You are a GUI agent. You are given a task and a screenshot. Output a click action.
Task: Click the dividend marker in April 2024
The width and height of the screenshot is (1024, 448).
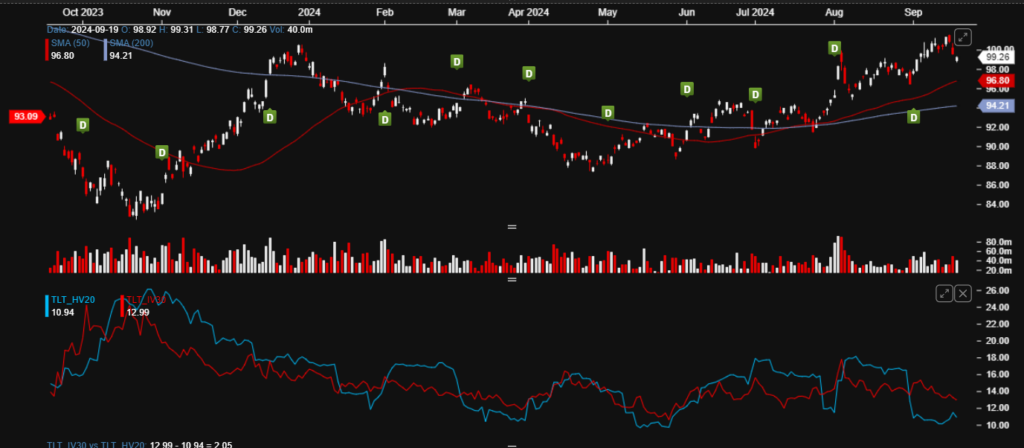[530, 73]
